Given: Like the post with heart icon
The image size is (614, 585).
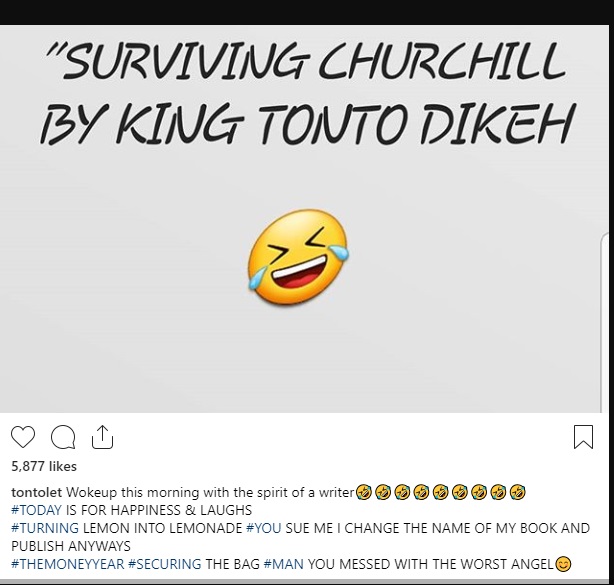Looking at the screenshot, I should 23,437.
